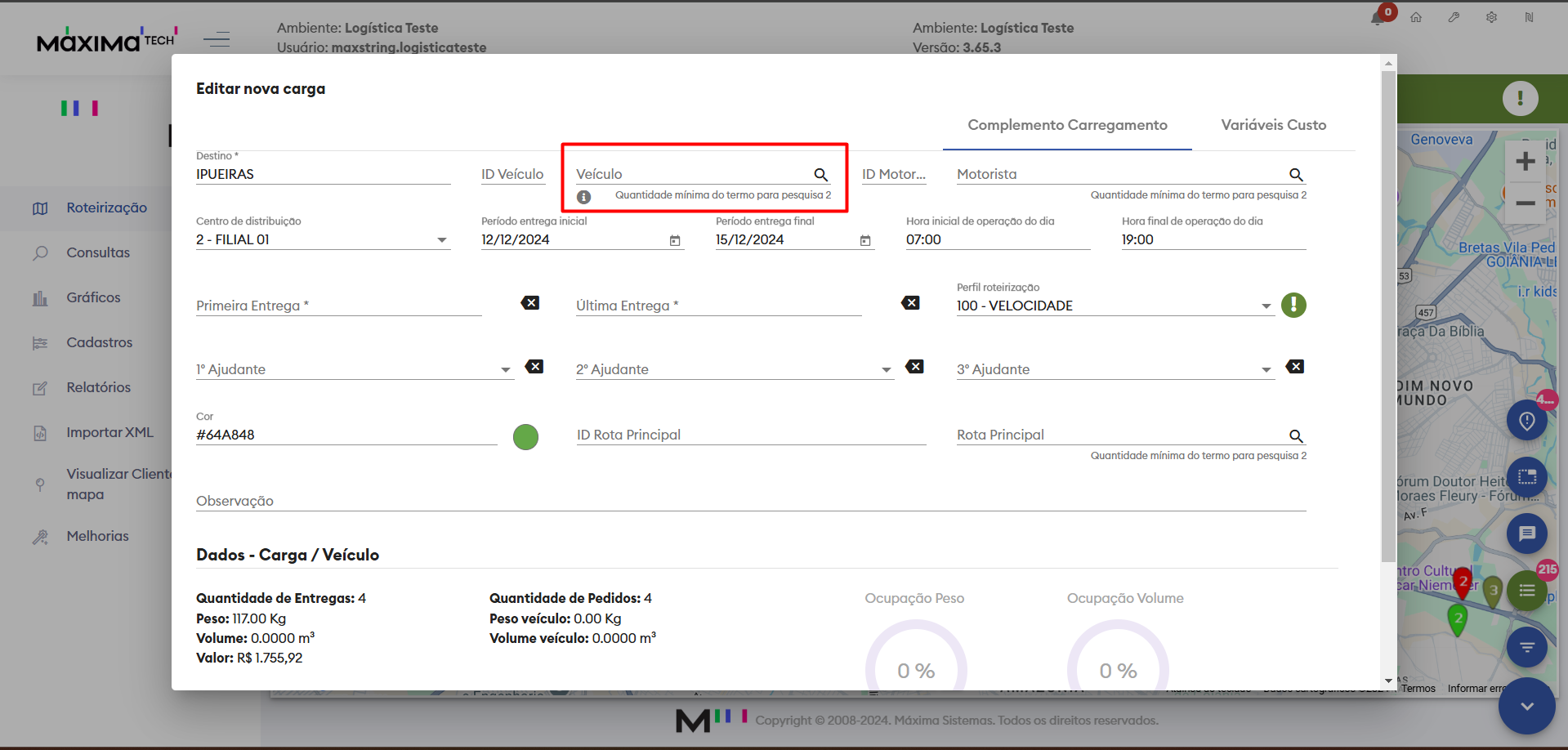Open the Período entrega final calendar

coord(865,240)
